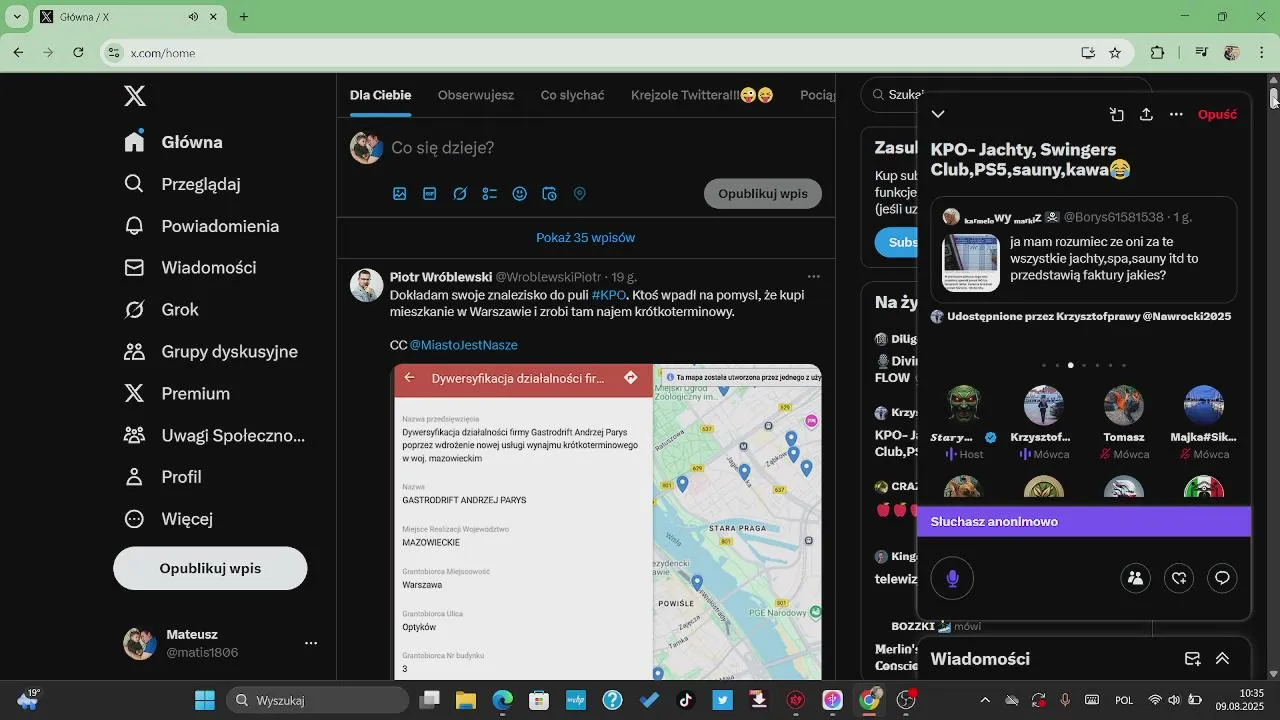Add GIF icon in composer
The image size is (1280, 720).
tap(430, 194)
